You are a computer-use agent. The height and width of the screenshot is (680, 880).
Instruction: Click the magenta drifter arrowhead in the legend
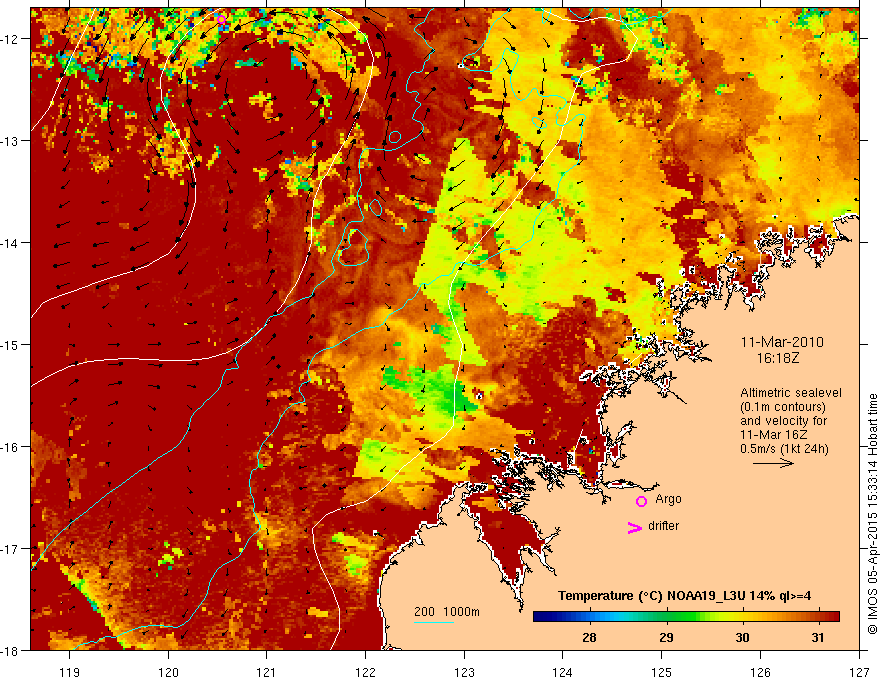(x=634, y=527)
